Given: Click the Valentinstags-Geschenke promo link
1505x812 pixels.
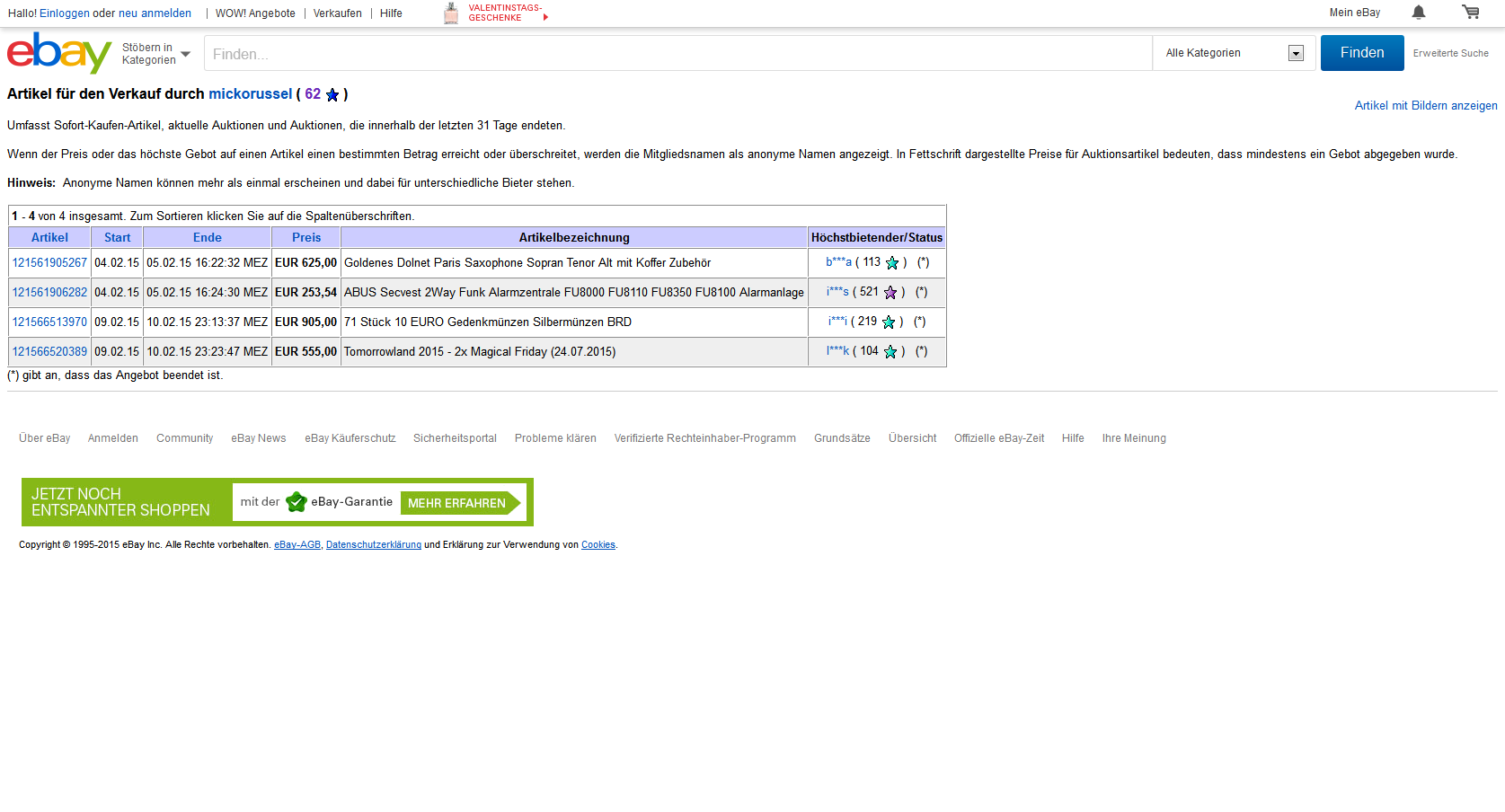Looking at the screenshot, I should coord(505,13).
